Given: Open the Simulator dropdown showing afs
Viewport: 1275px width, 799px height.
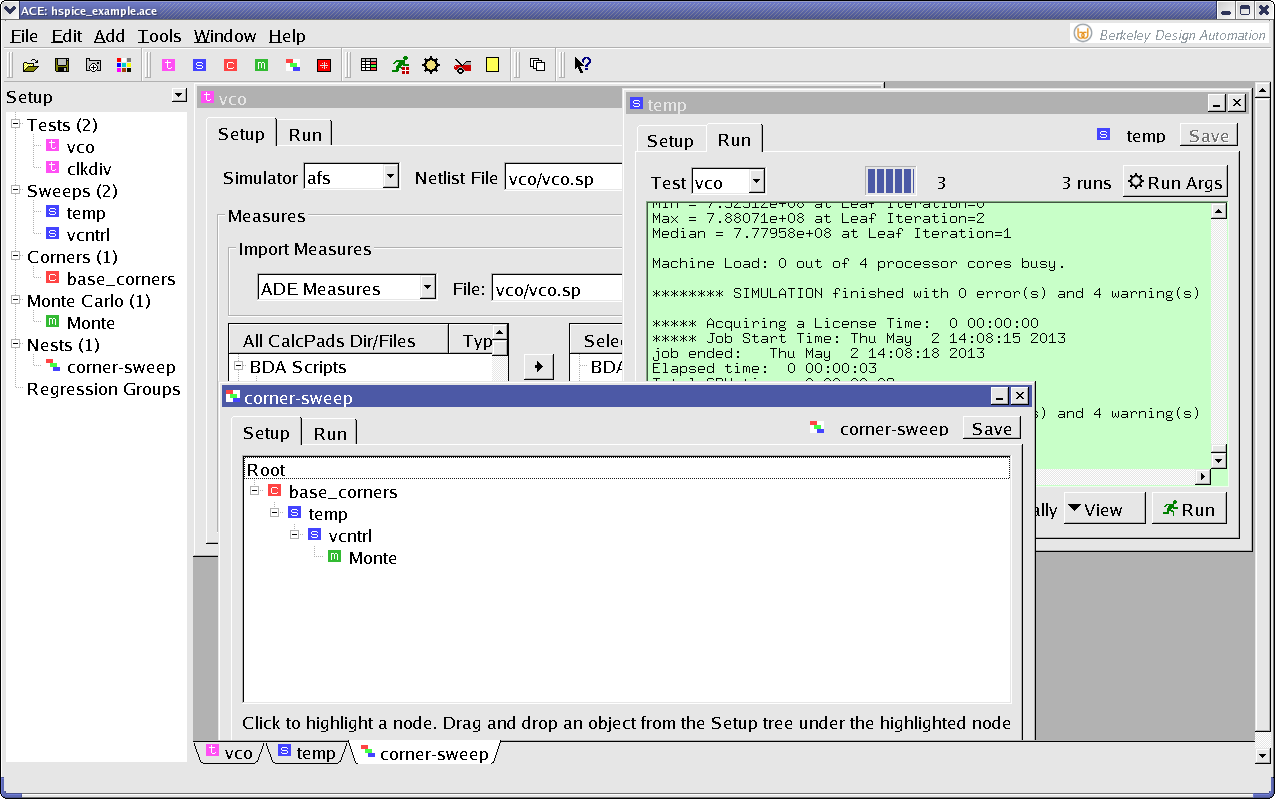Looking at the screenshot, I should [389, 178].
